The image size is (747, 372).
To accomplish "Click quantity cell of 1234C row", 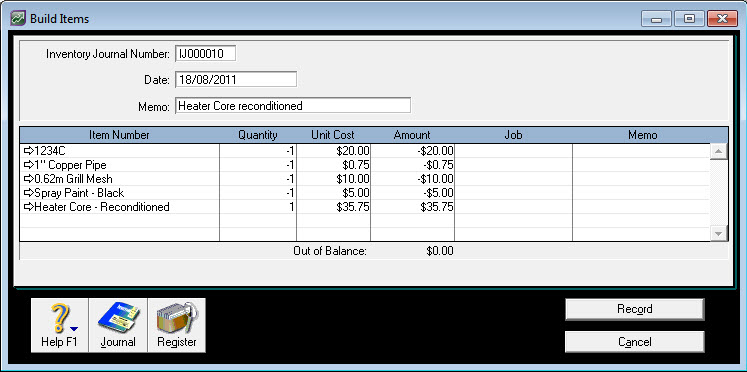I will click(x=258, y=151).
